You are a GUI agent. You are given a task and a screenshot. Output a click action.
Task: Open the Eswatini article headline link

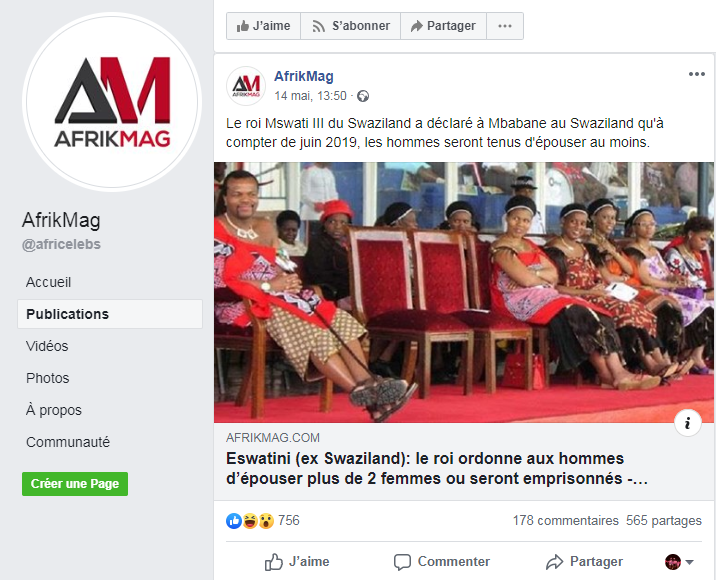pos(437,469)
